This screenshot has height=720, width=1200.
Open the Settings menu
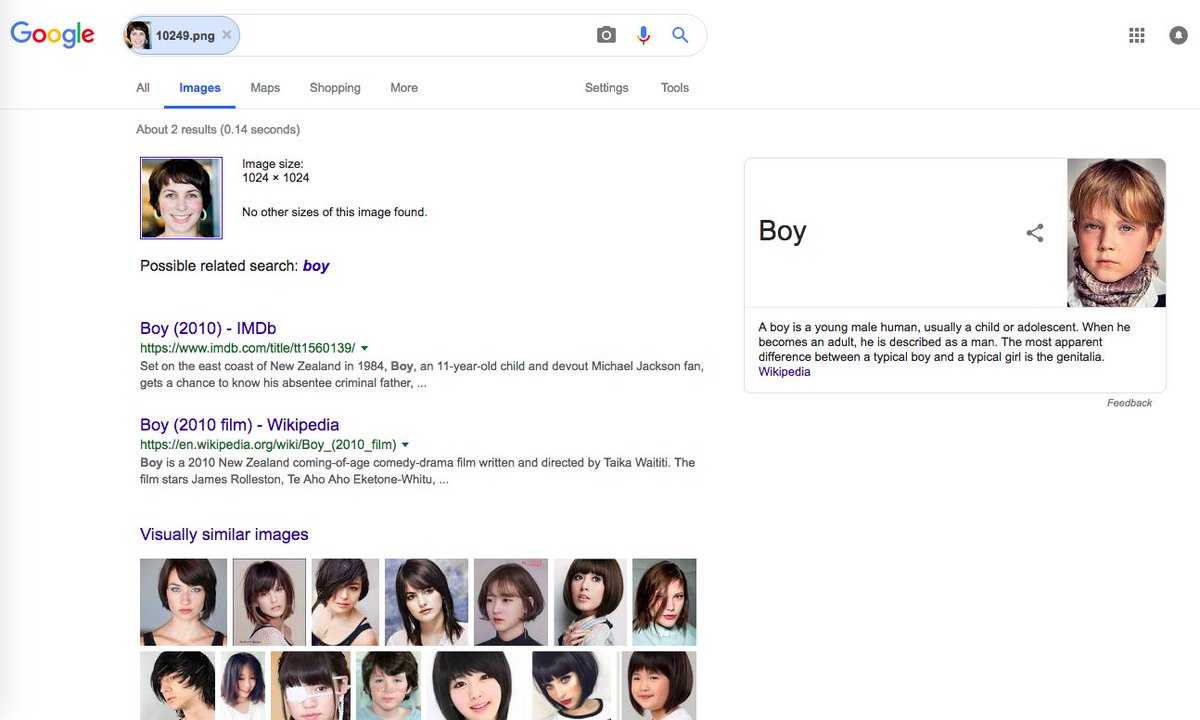tap(606, 88)
